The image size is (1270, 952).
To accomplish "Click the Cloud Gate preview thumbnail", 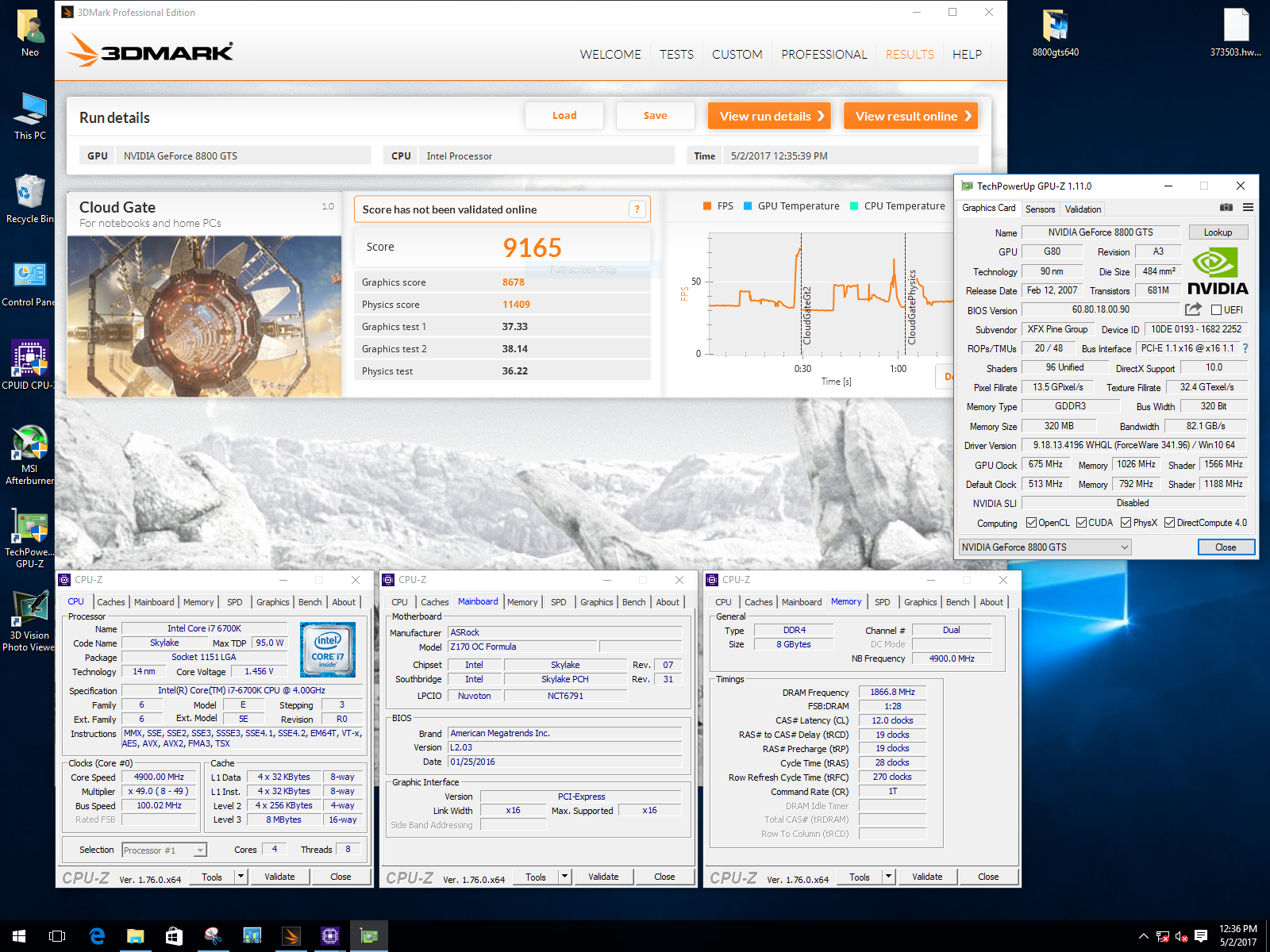I will tap(204, 316).
